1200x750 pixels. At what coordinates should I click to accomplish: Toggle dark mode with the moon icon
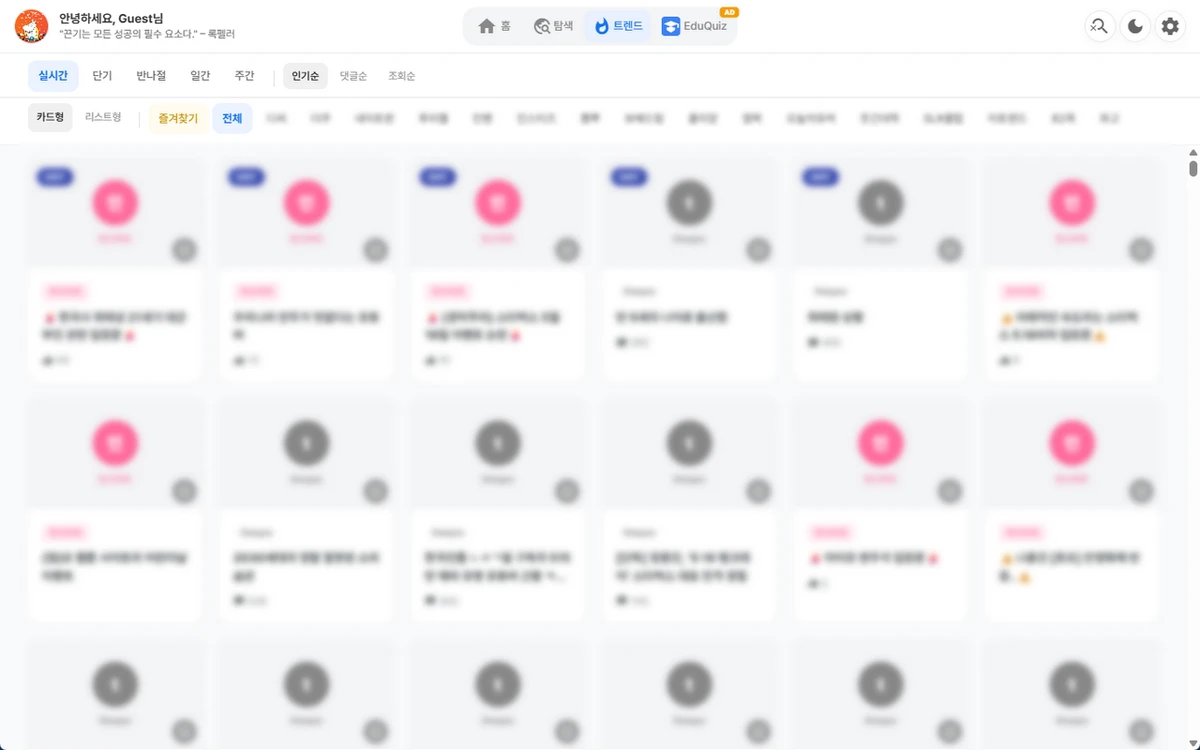click(x=1135, y=26)
